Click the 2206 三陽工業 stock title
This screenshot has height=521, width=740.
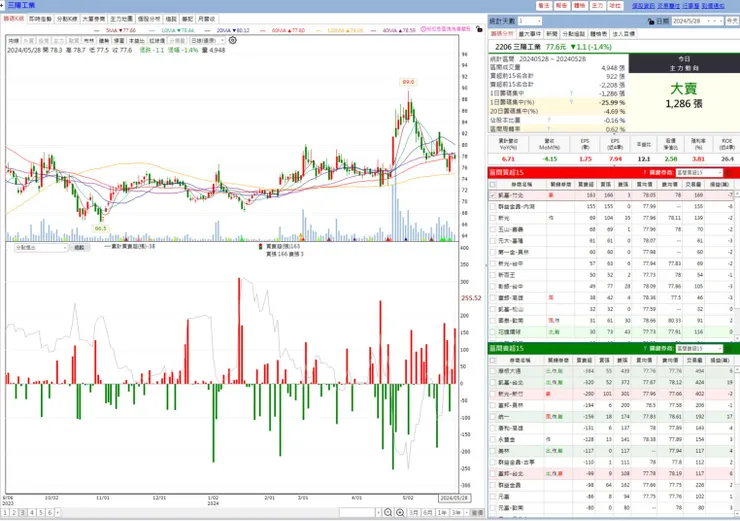pyautogui.click(x=517, y=47)
